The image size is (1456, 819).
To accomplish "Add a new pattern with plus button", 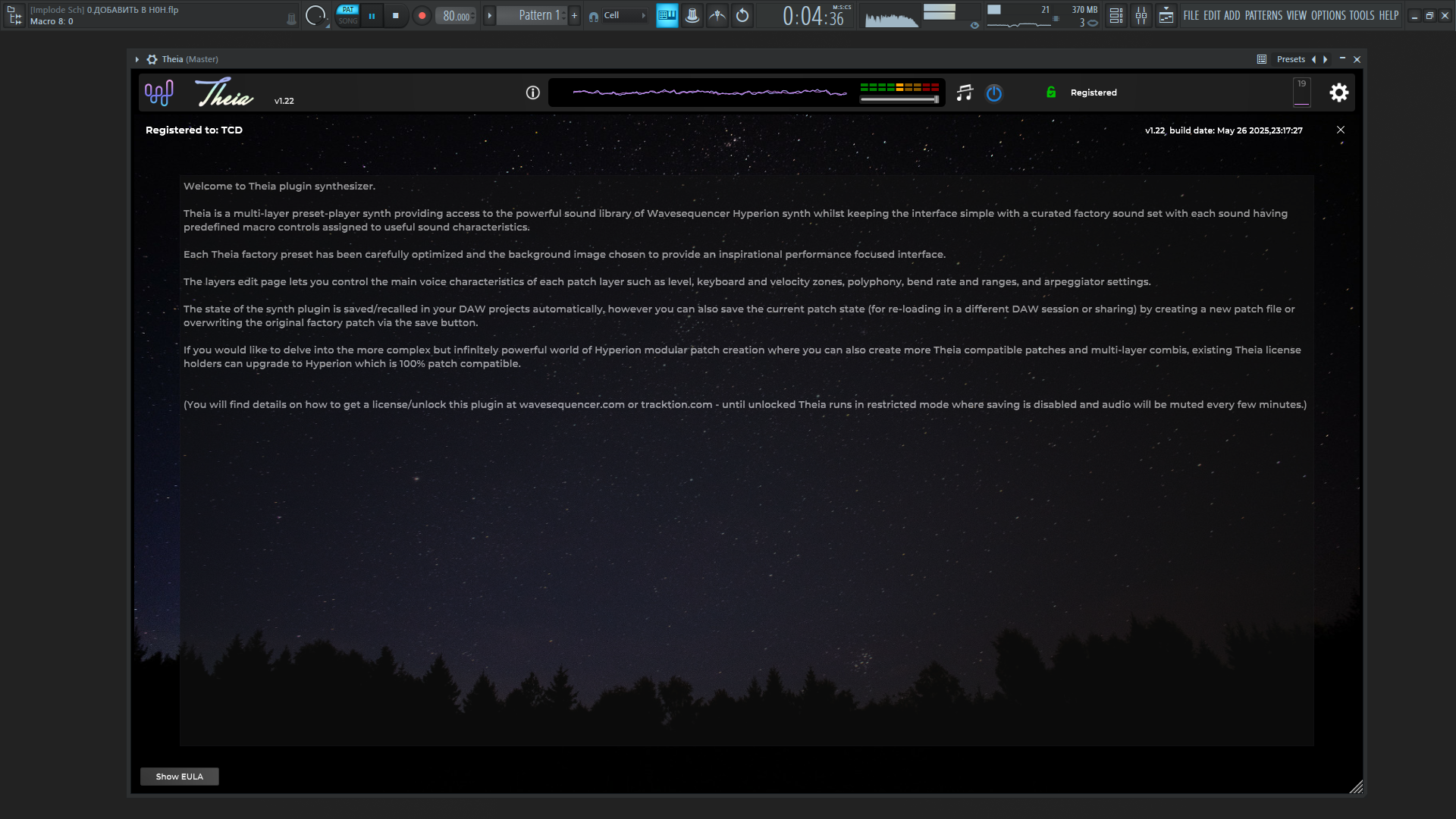I will pyautogui.click(x=574, y=15).
